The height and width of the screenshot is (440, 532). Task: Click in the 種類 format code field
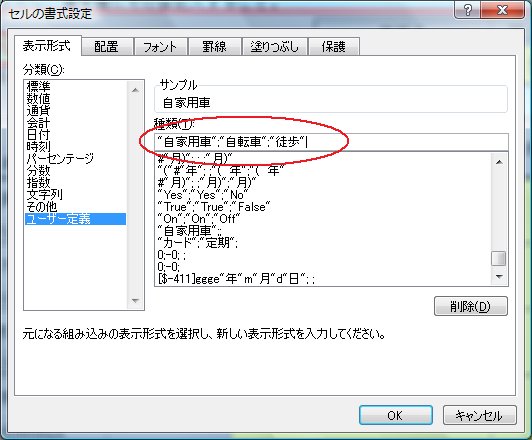(331, 142)
